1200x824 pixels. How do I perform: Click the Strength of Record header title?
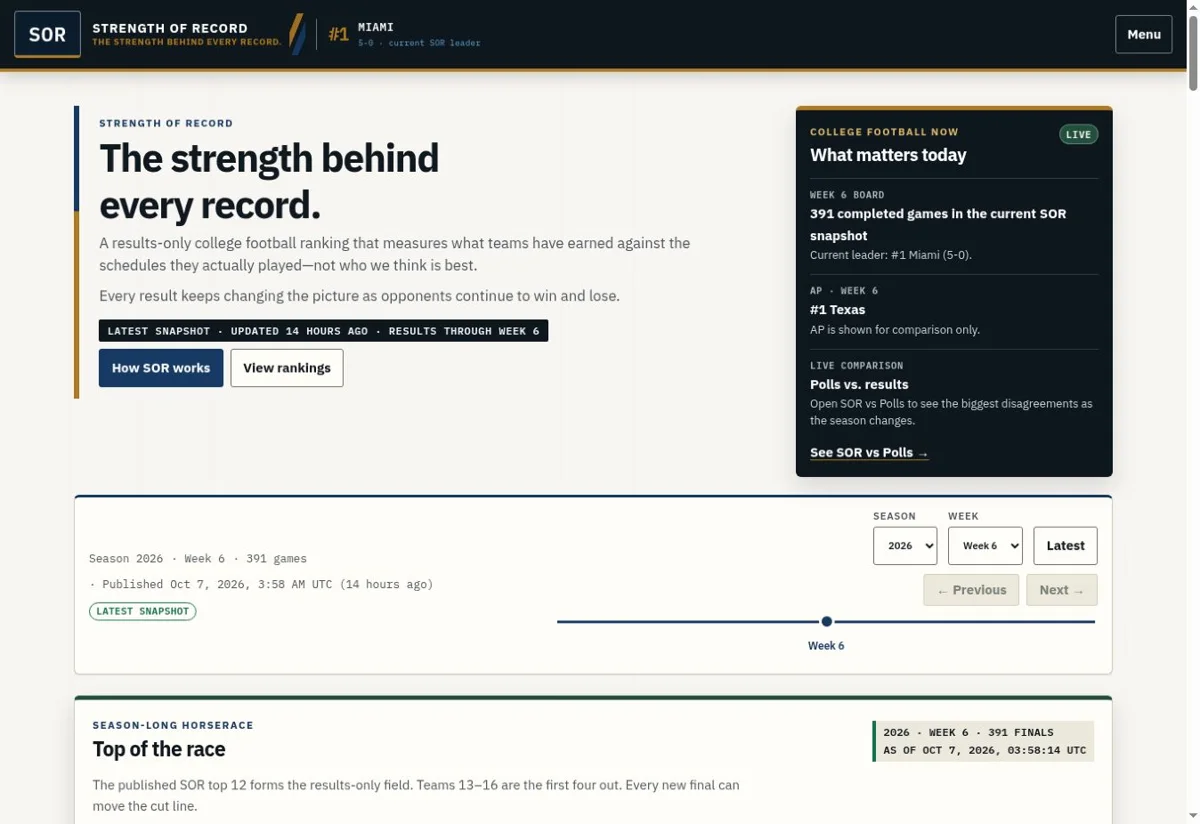(x=170, y=28)
